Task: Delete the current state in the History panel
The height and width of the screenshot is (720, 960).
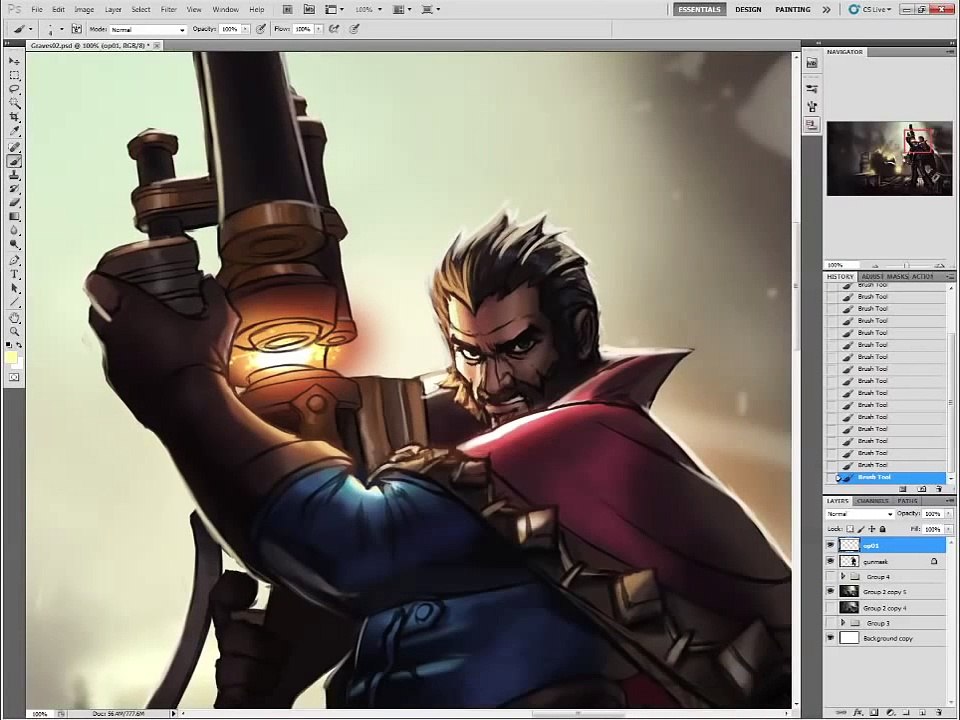Action: (940, 489)
